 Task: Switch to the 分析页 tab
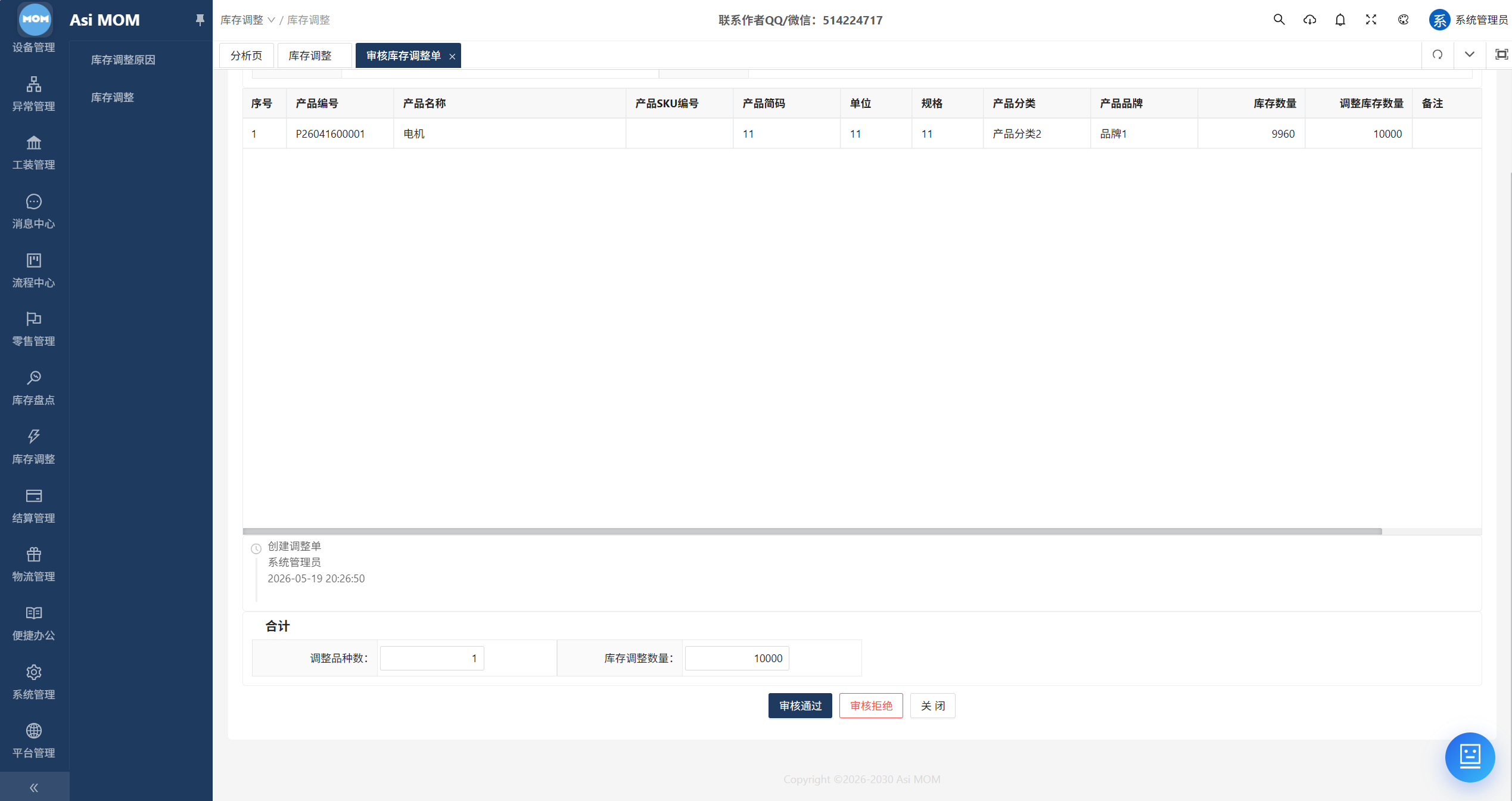(x=246, y=55)
